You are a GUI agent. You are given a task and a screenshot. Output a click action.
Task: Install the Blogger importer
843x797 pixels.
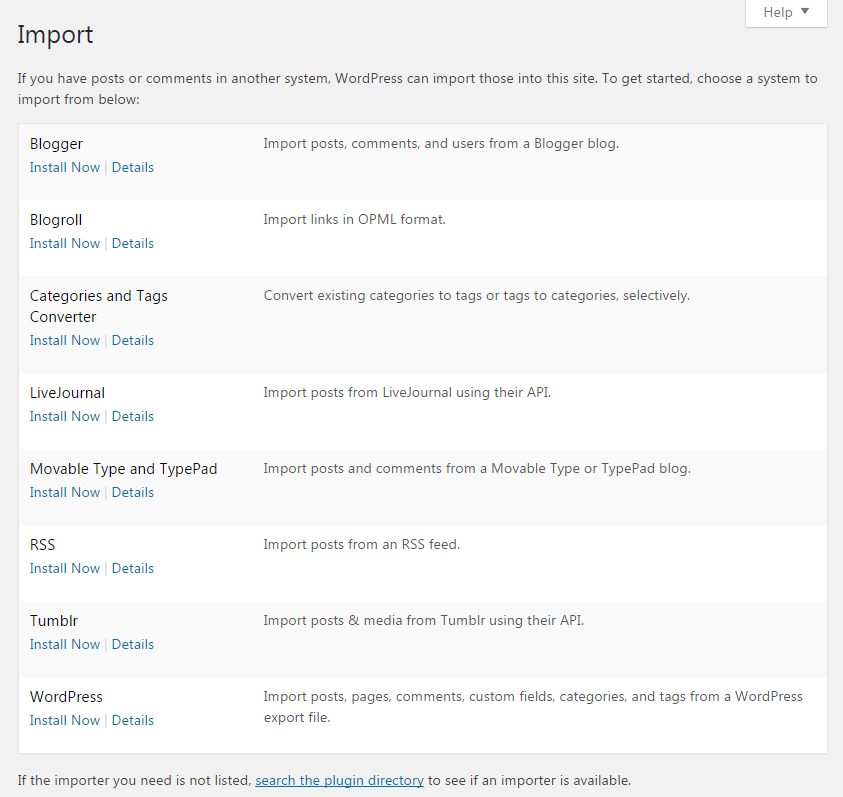coord(64,167)
